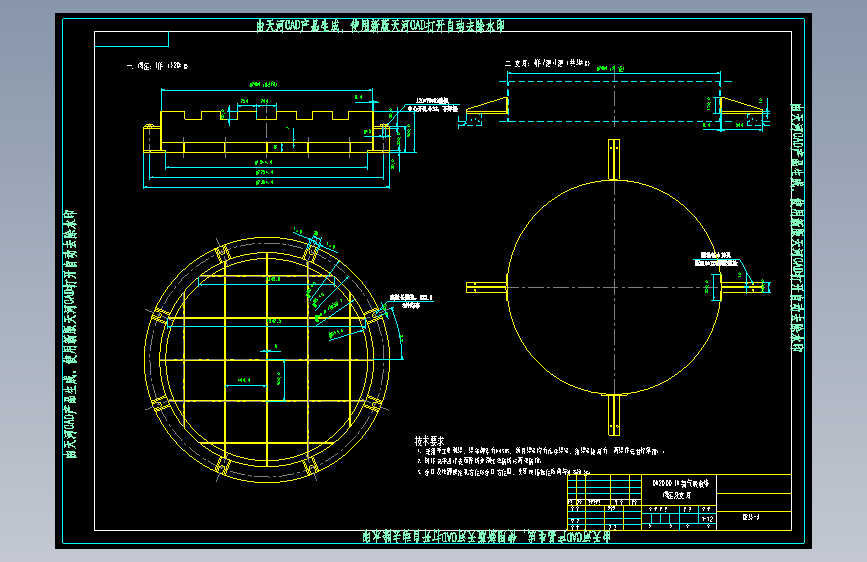Screen dimensions: 867x562
Task: Select the dashed section view with brackets
Action: 614,101
